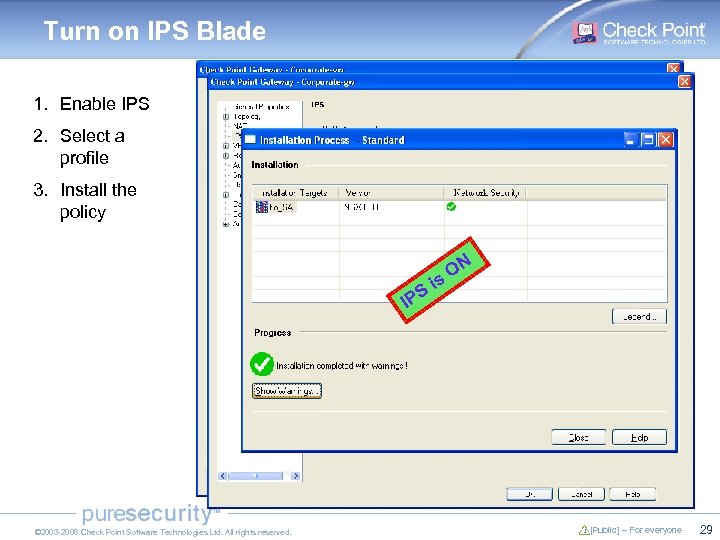The image size is (720, 540).
Task: Close the front Check Point Gateway window
Action: (684, 82)
